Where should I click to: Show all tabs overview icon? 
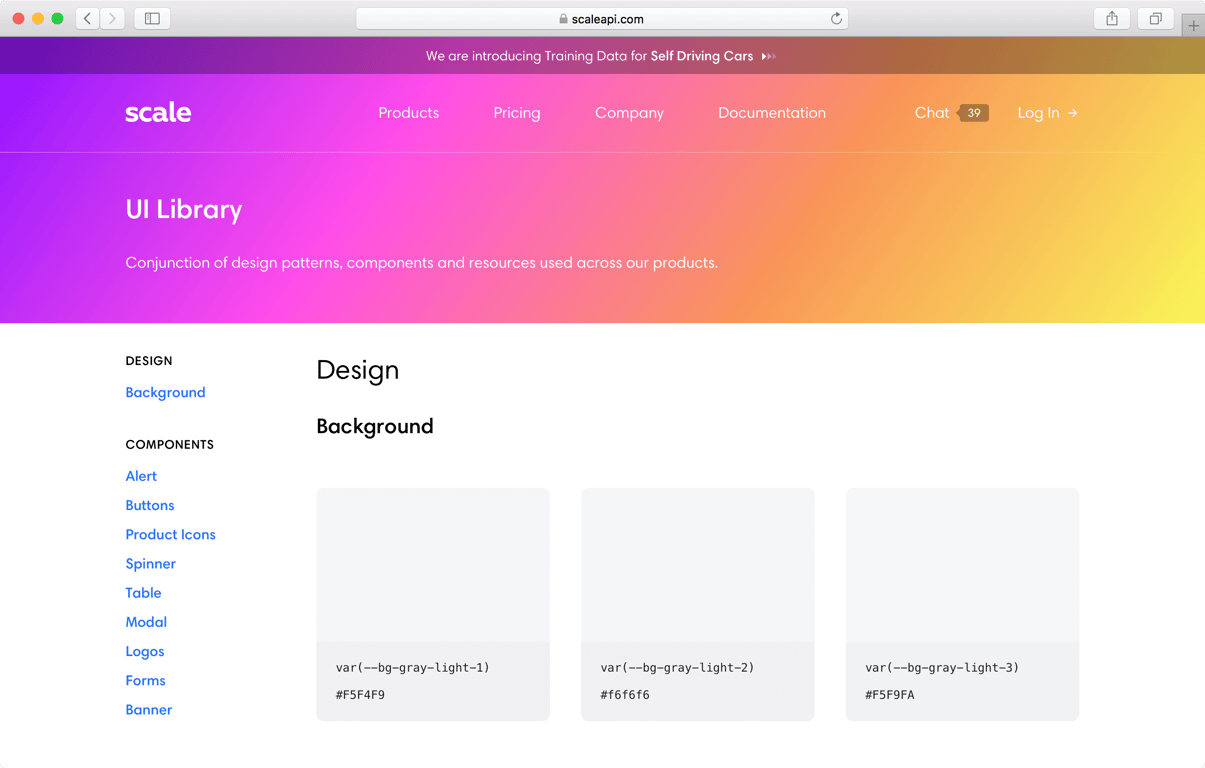coord(1155,18)
